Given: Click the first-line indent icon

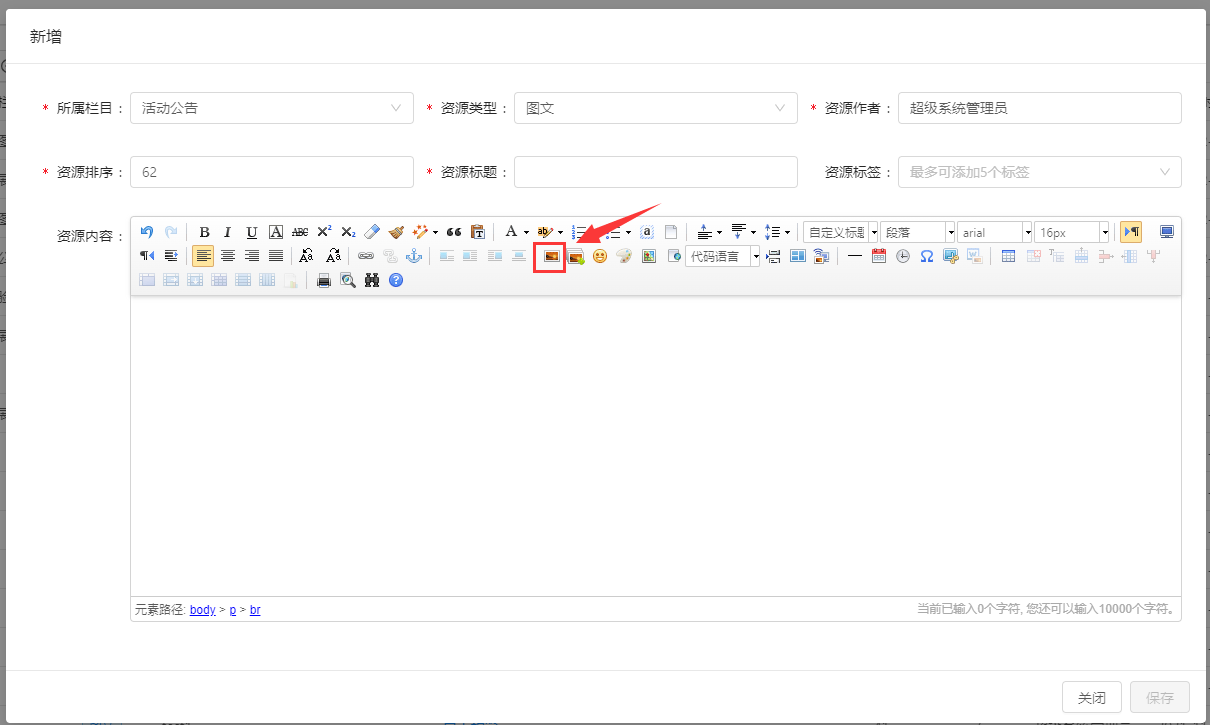Looking at the screenshot, I should coord(171,256).
